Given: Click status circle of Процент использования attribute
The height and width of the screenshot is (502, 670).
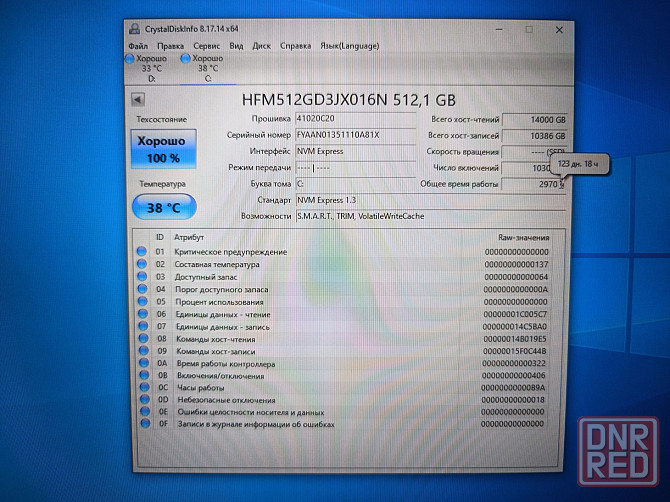Looking at the screenshot, I should click(141, 301).
